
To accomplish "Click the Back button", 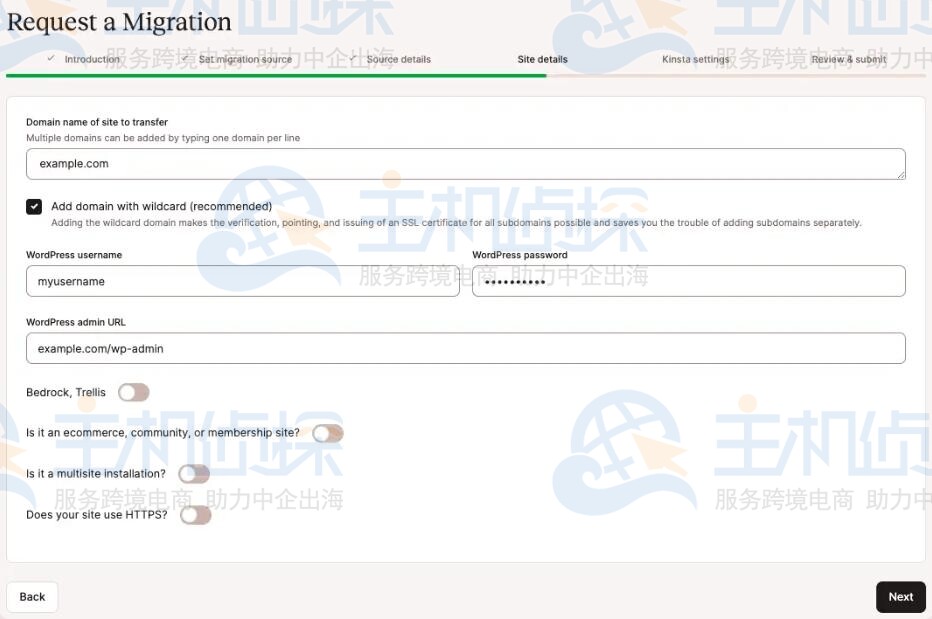I will 31,596.
